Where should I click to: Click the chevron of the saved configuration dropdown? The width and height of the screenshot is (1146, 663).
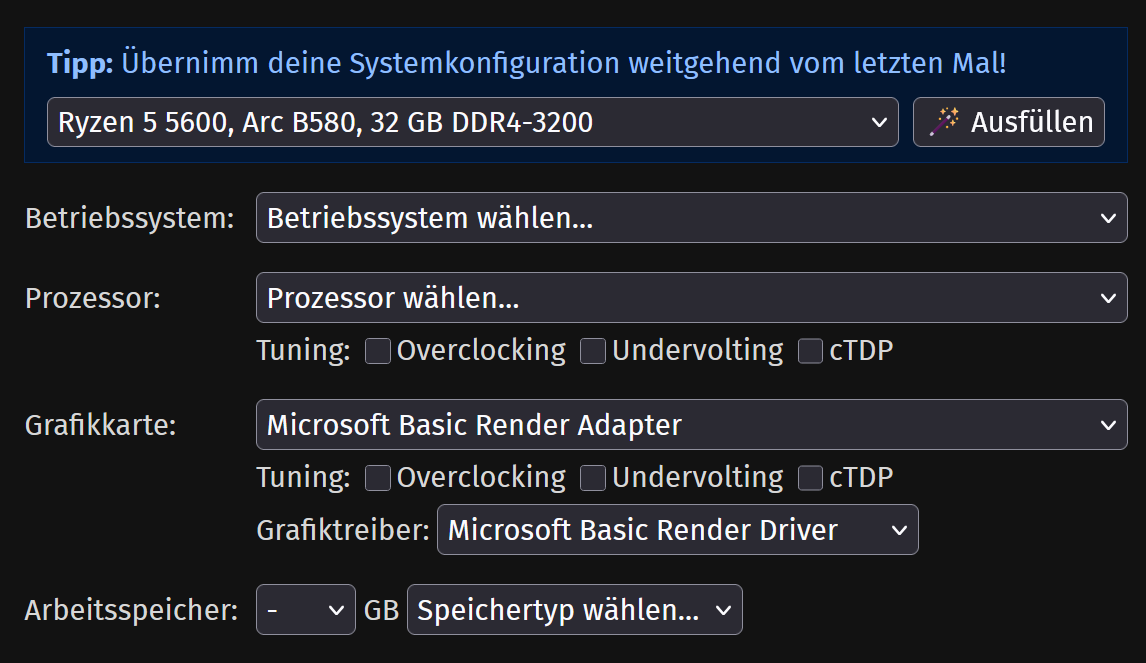(879, 123)
